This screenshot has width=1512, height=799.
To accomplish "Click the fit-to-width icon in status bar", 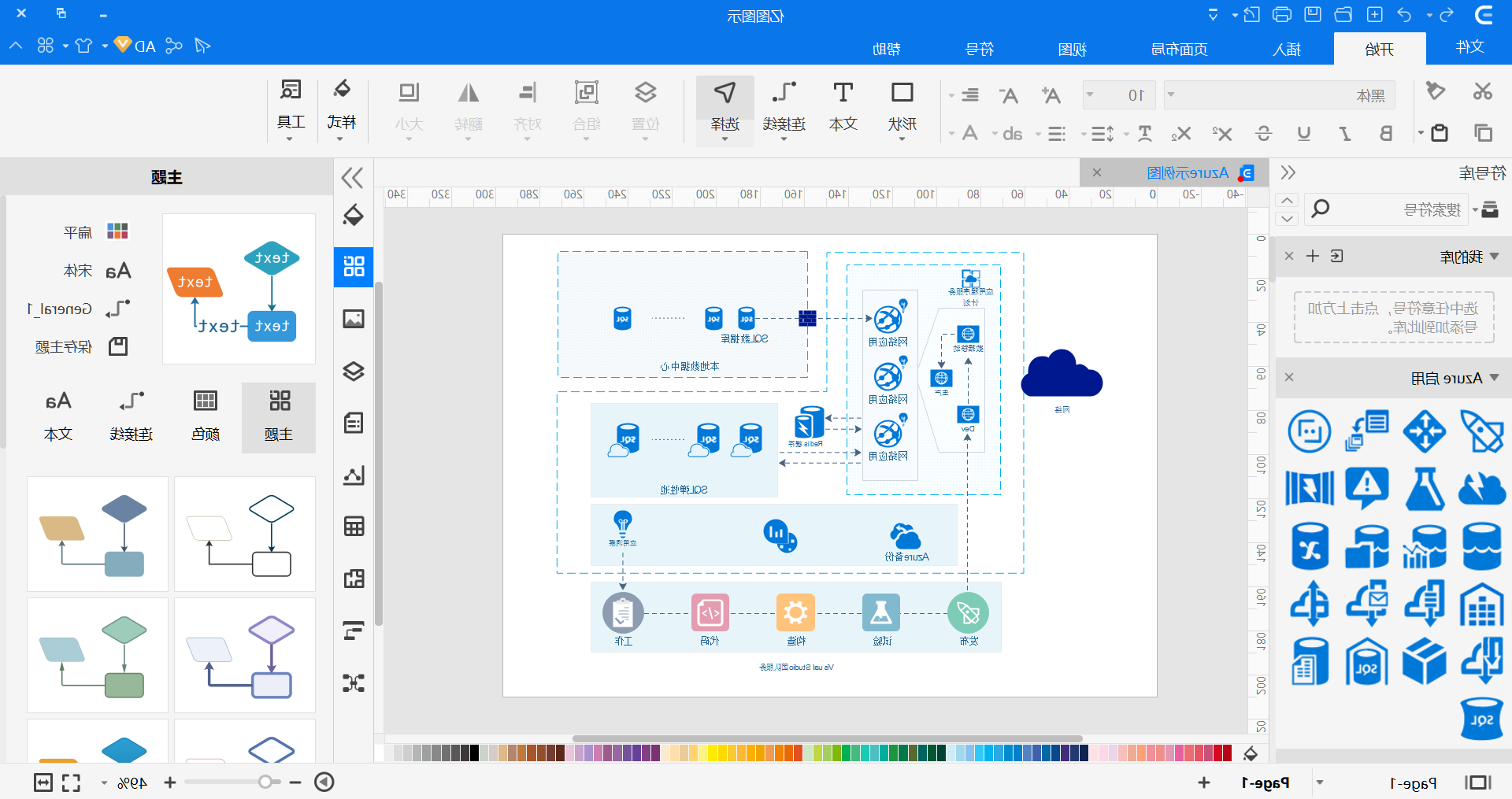I will click(x=43, y=782).
